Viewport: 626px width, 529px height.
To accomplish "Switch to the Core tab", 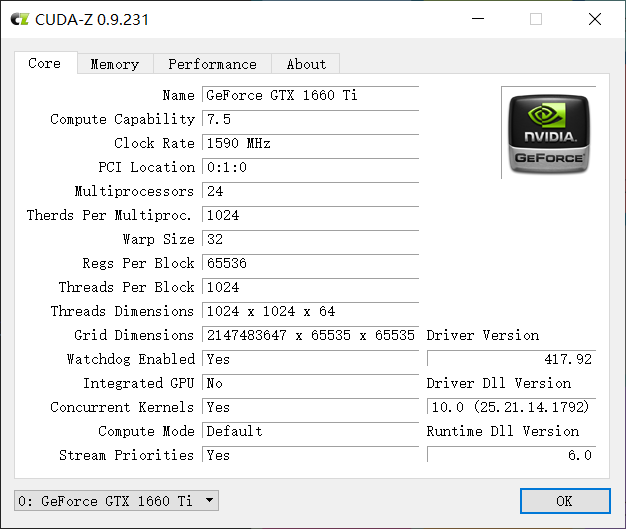I will tap(45, 63).
